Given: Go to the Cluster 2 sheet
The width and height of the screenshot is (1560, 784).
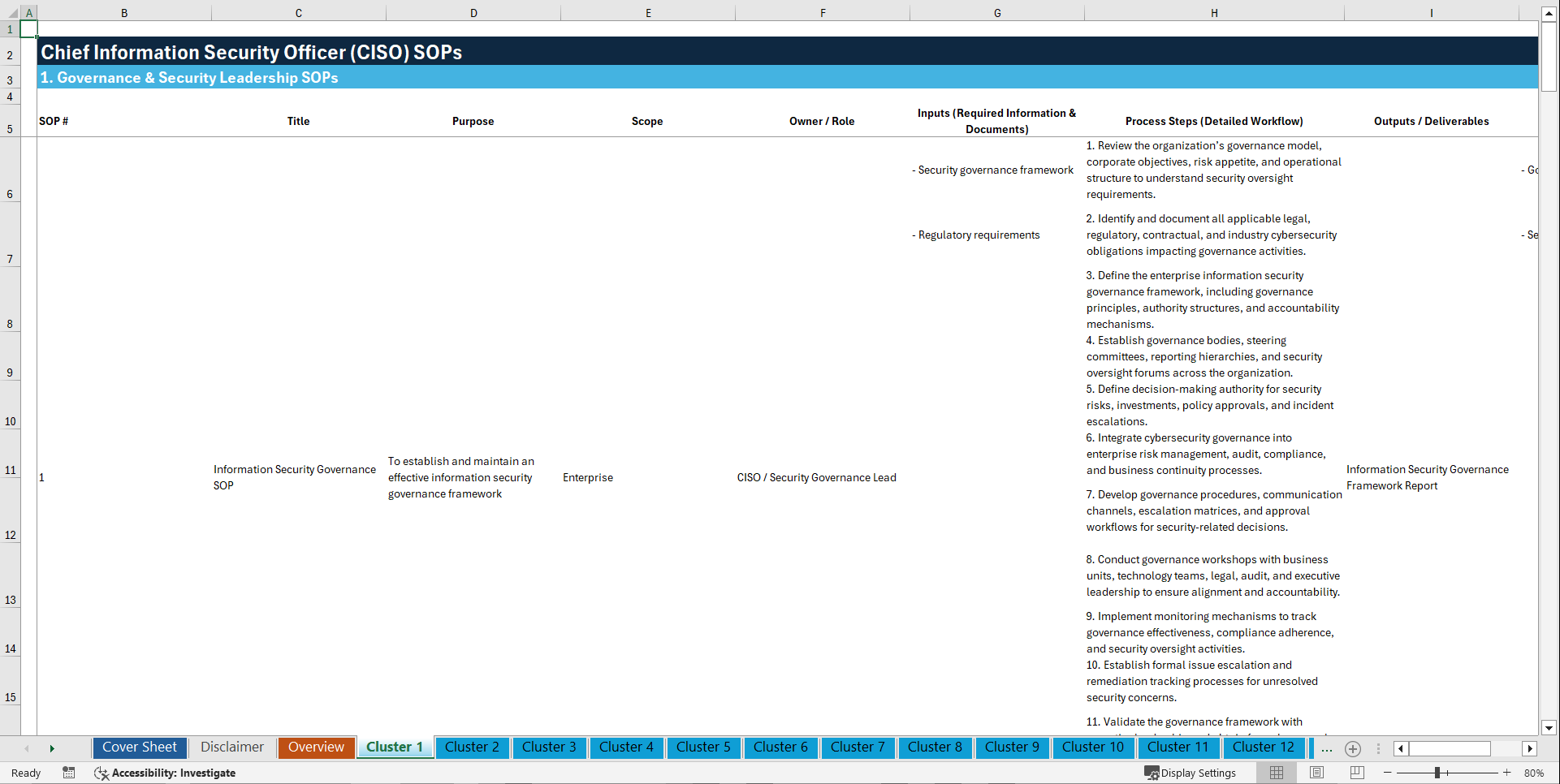Looking at the screenshot, I should coord(472,747).
